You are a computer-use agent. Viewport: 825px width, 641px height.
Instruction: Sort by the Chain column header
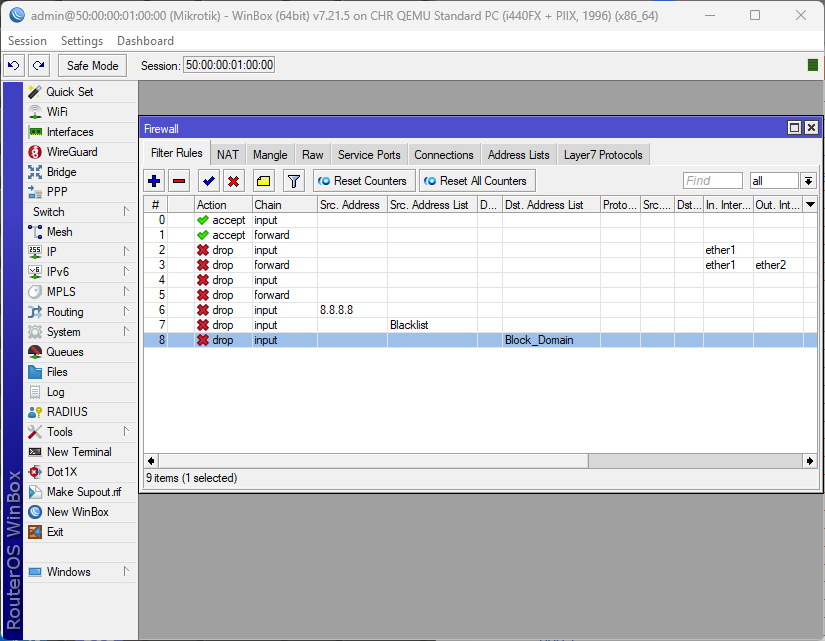284,205
